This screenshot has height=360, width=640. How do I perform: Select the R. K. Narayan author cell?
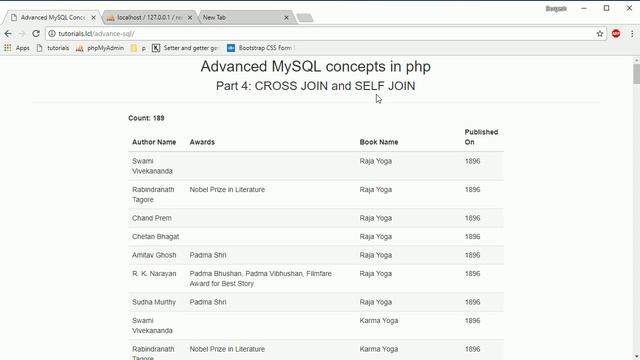point(154,273)
